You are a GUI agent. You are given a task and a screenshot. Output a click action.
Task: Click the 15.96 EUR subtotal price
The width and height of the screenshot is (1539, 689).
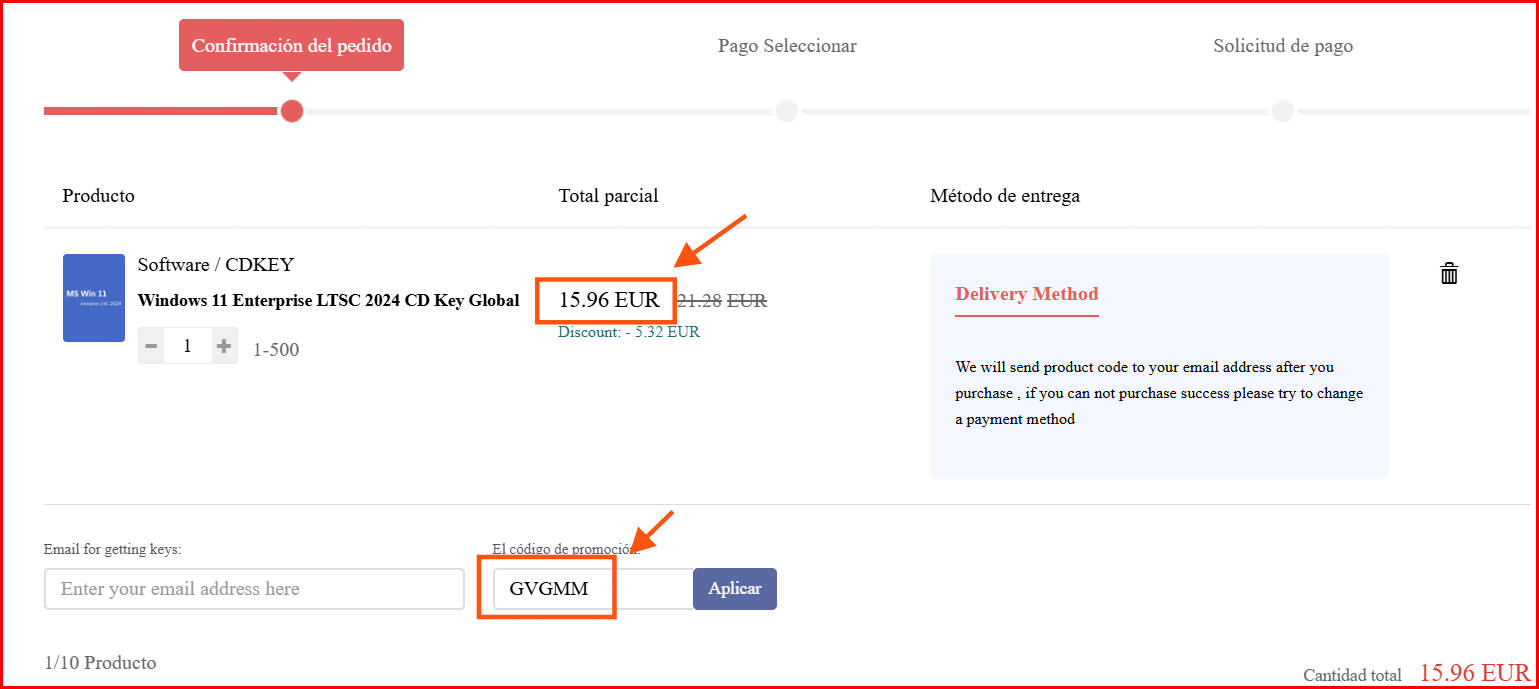click(609, 300)
